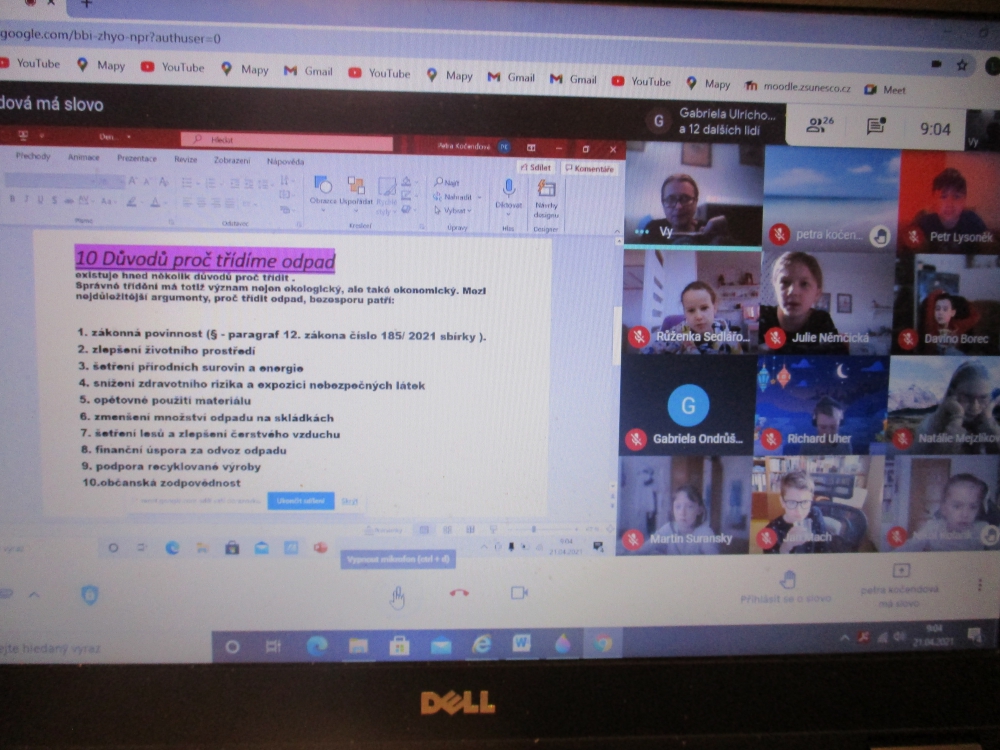The height and width of the screenshot is (750, 1000).
Task: Open the Komentáře comments pane in PowerPoint
Action: coord(590,168)
